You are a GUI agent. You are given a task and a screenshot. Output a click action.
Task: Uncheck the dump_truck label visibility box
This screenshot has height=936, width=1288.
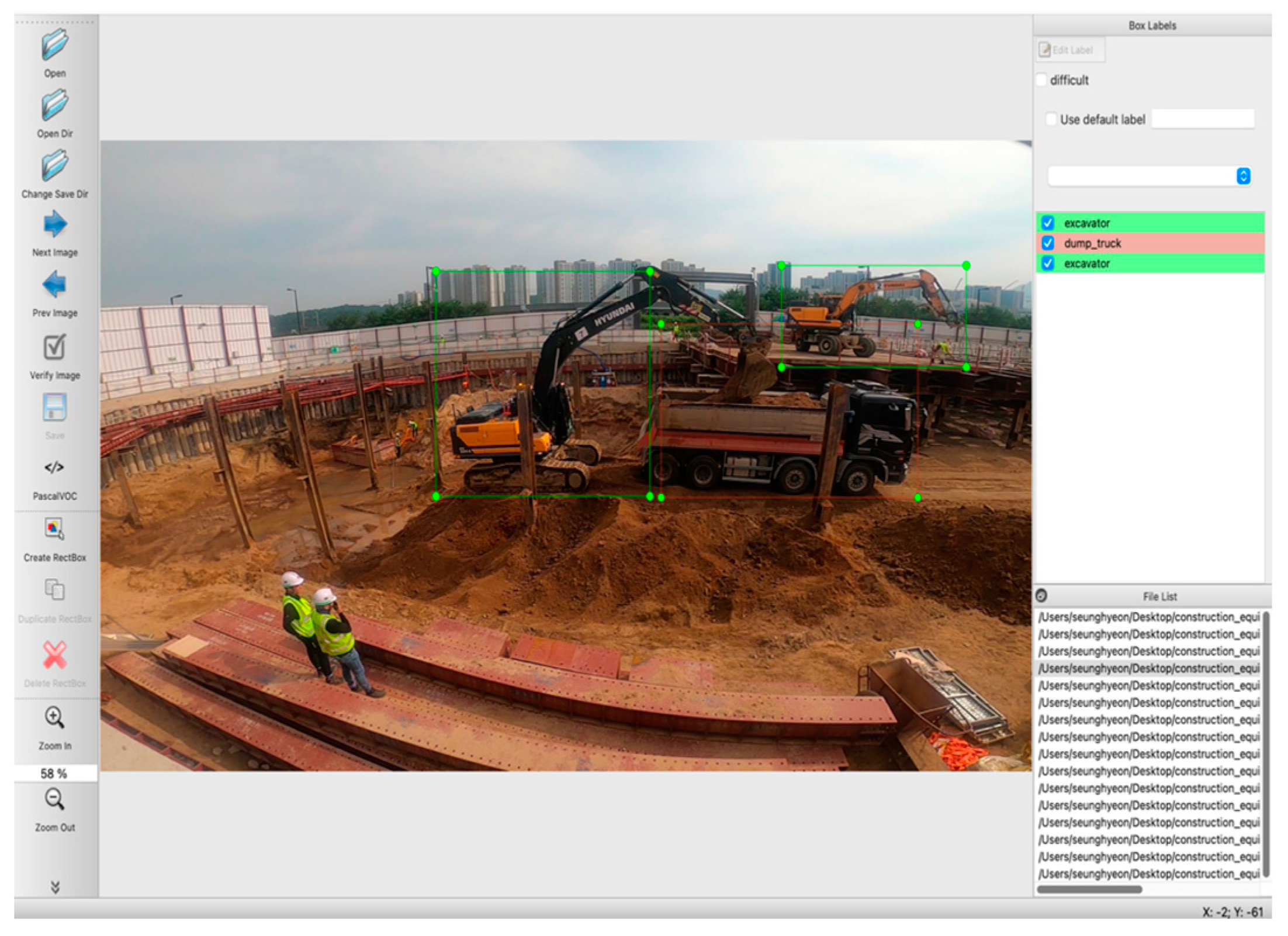(1048, 243)
